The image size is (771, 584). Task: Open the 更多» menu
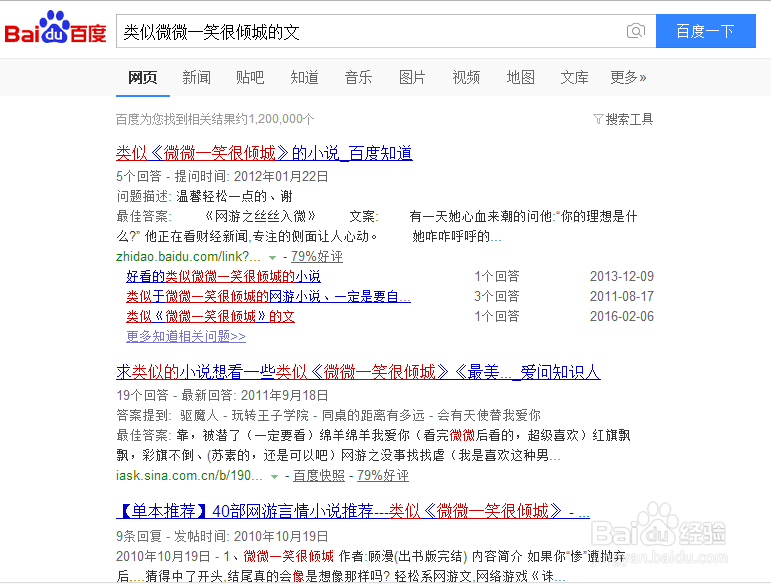(628, 77)
